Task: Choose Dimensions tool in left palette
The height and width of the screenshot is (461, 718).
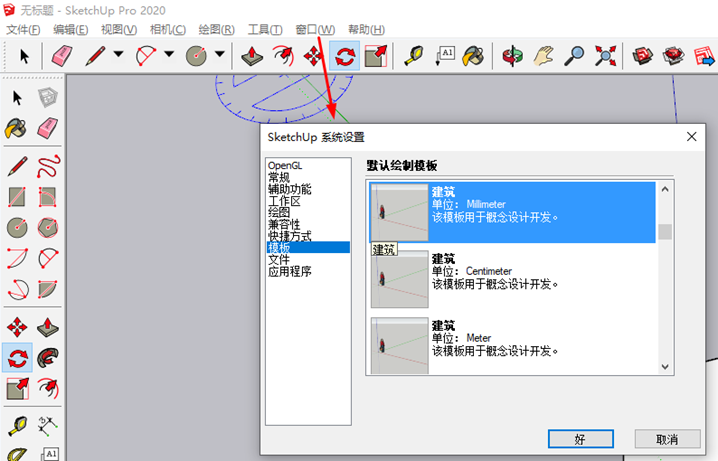Action: 48,425
